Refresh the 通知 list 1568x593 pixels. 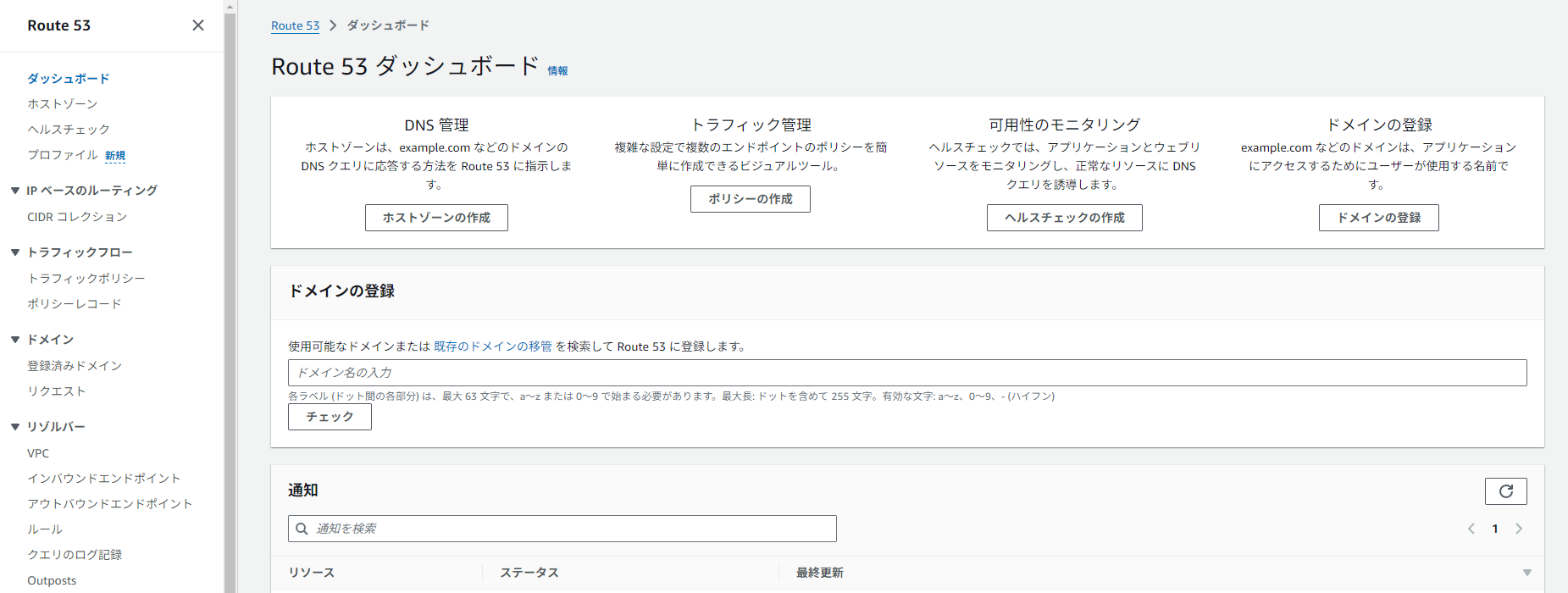click(1505, 491)
